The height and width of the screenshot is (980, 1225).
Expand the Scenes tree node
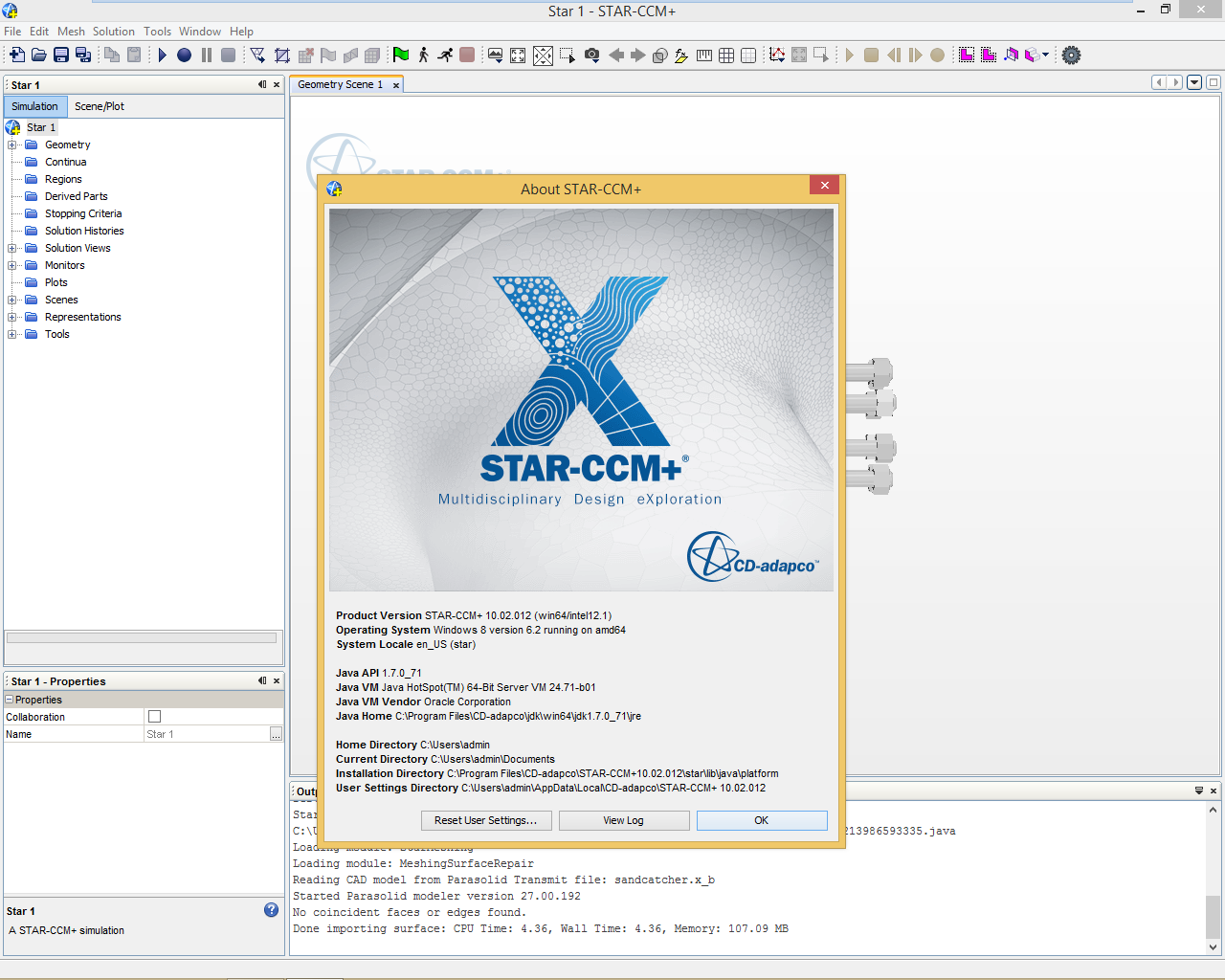tap(12, 301)
